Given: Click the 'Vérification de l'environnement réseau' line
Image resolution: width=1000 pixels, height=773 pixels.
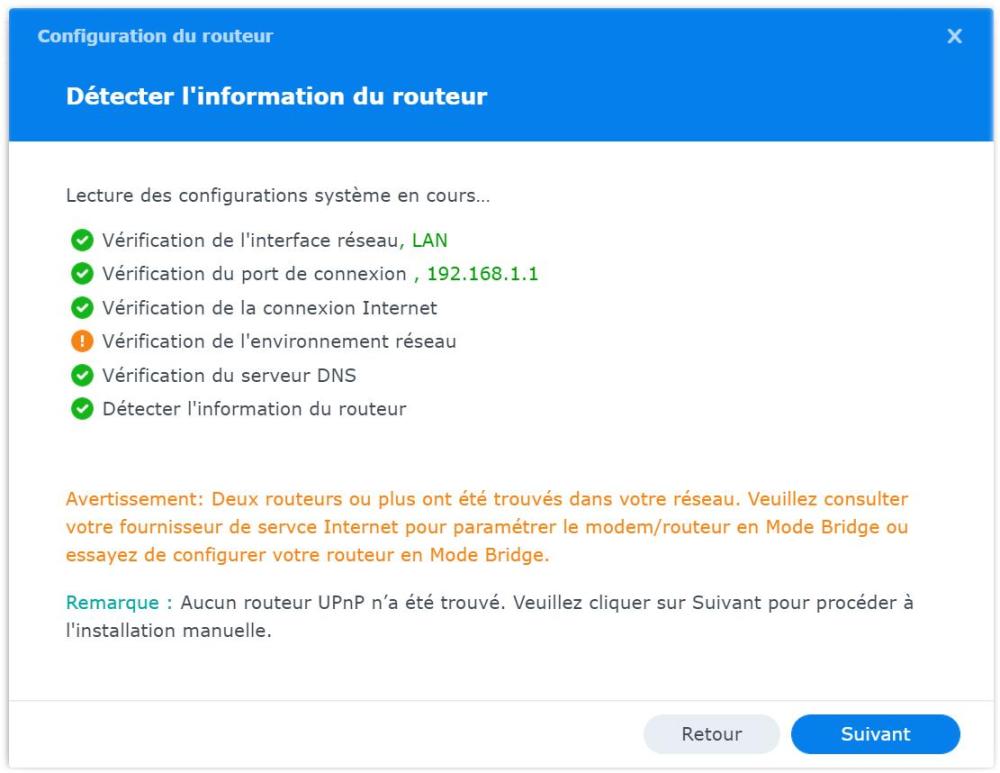Looking at the screenshot, I should click(279, 342).
